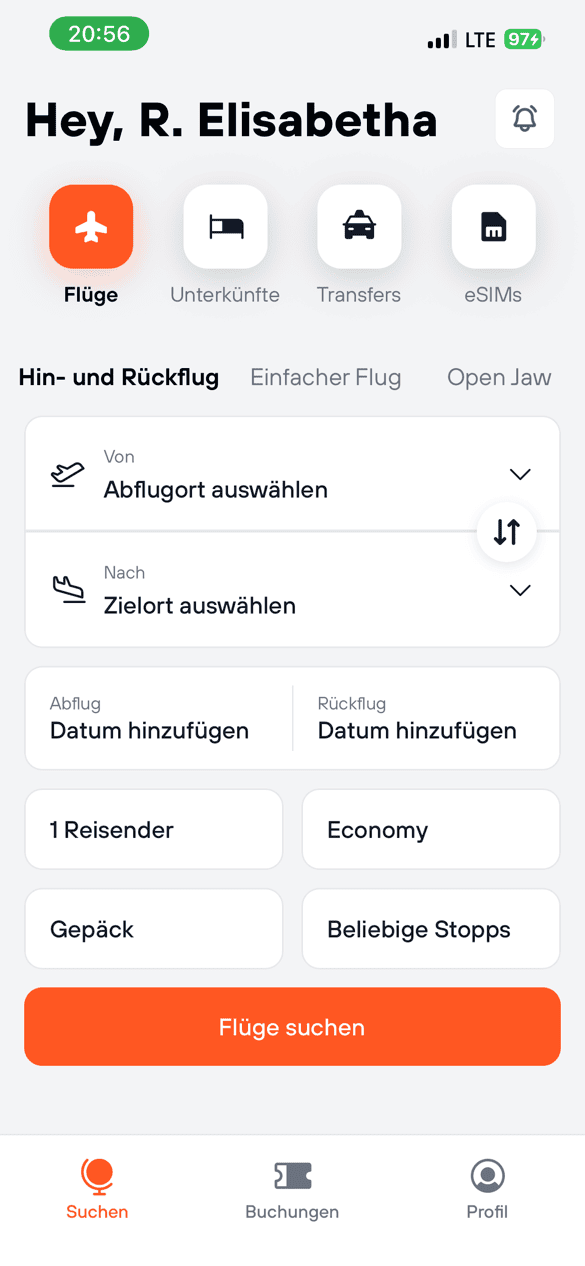
Task: Open notifications via the bell icon
Action: pos(524,118)
